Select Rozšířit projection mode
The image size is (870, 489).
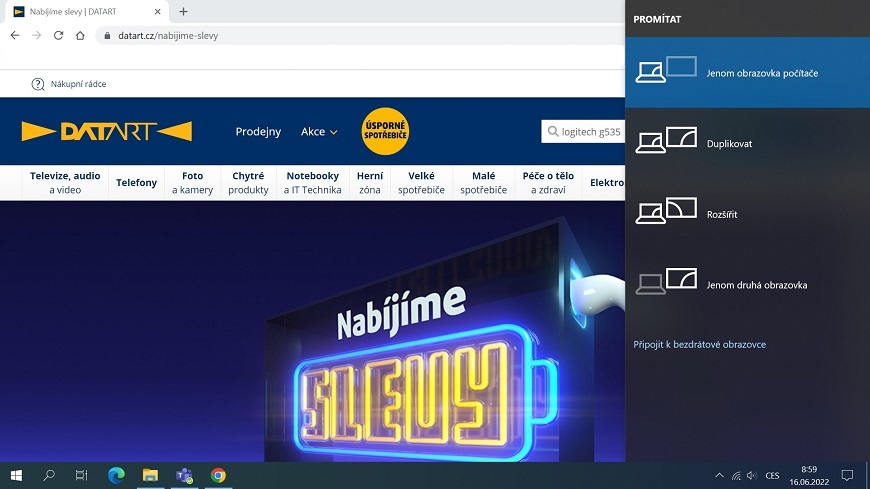click(747, 214)
